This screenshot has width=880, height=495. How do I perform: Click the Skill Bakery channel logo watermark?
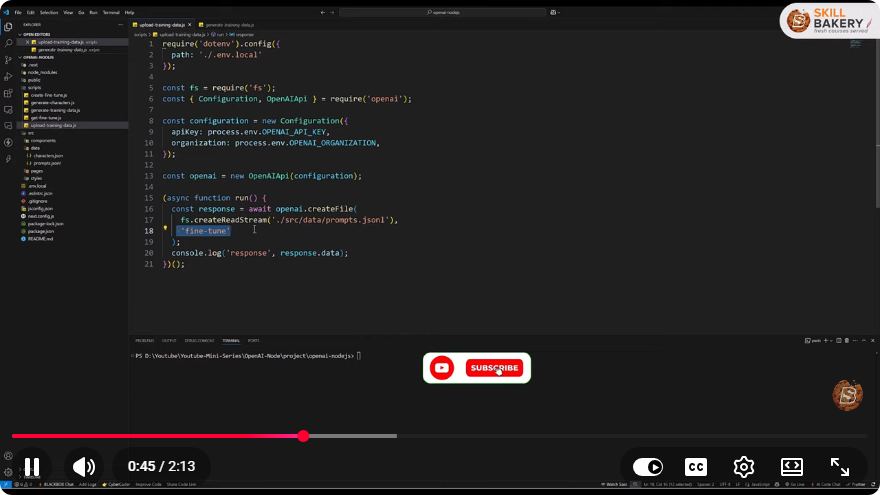tap(828, 21)
